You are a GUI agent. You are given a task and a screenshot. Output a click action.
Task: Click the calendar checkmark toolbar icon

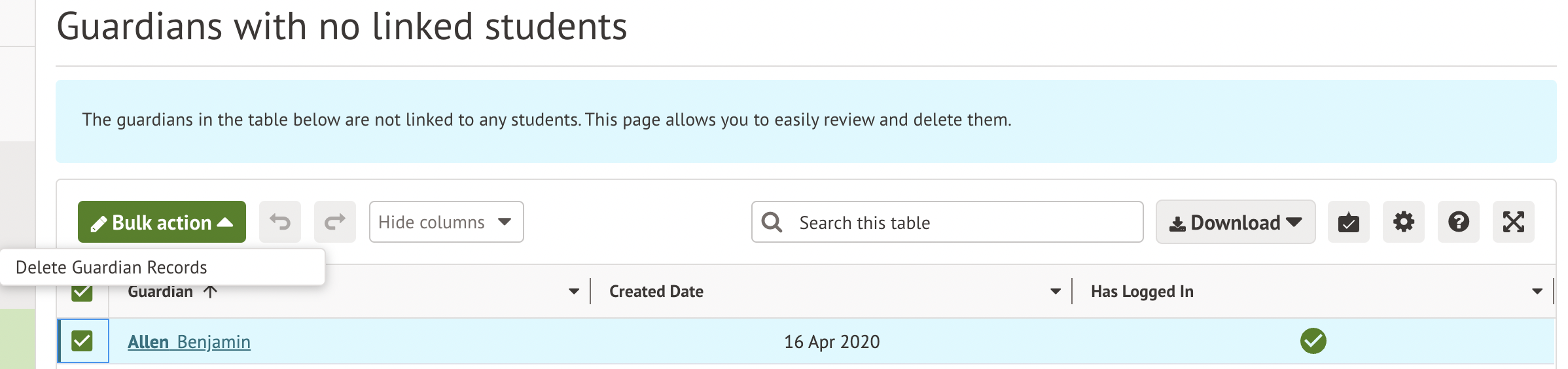click(1348, 222)
